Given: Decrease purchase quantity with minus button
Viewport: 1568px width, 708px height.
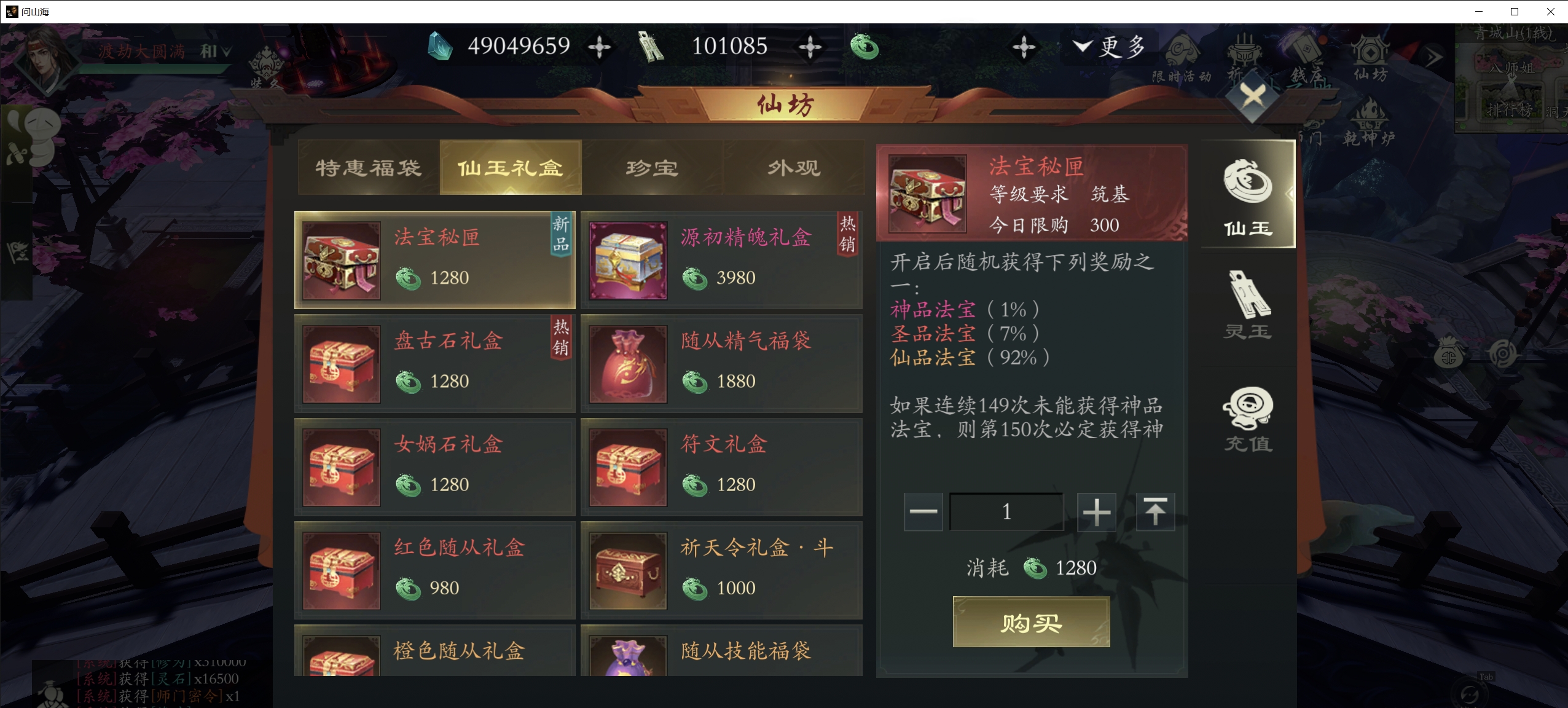Looking at the screenshot, I should [x=923, y=512].
